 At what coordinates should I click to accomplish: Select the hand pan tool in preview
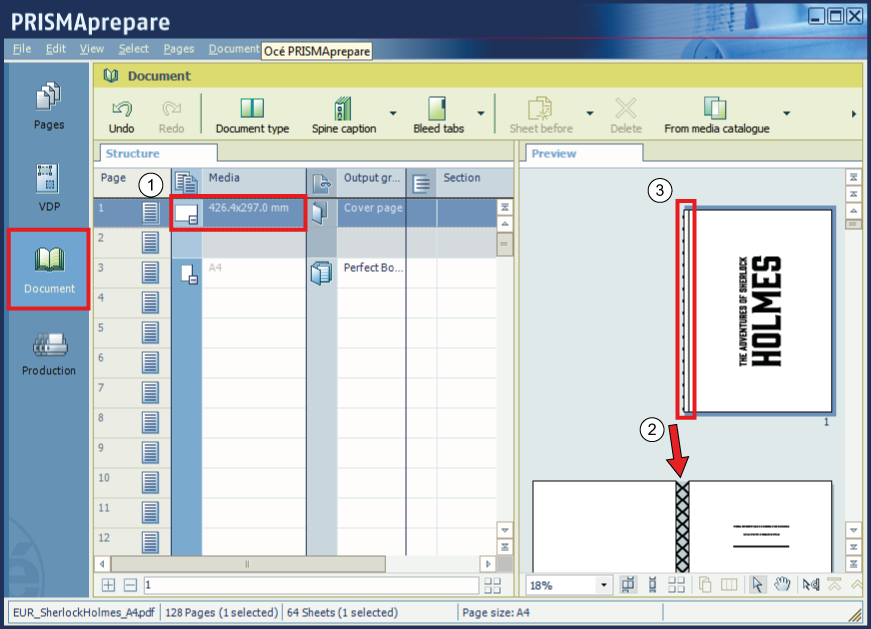[x=783, y=585]
